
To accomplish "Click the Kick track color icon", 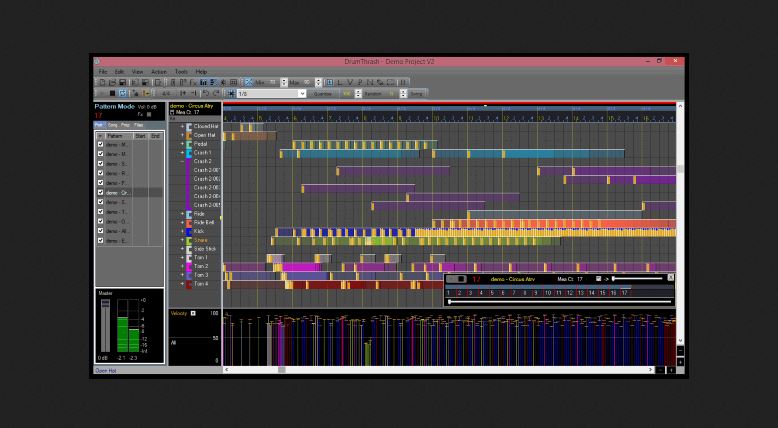I will coord(189,232).
